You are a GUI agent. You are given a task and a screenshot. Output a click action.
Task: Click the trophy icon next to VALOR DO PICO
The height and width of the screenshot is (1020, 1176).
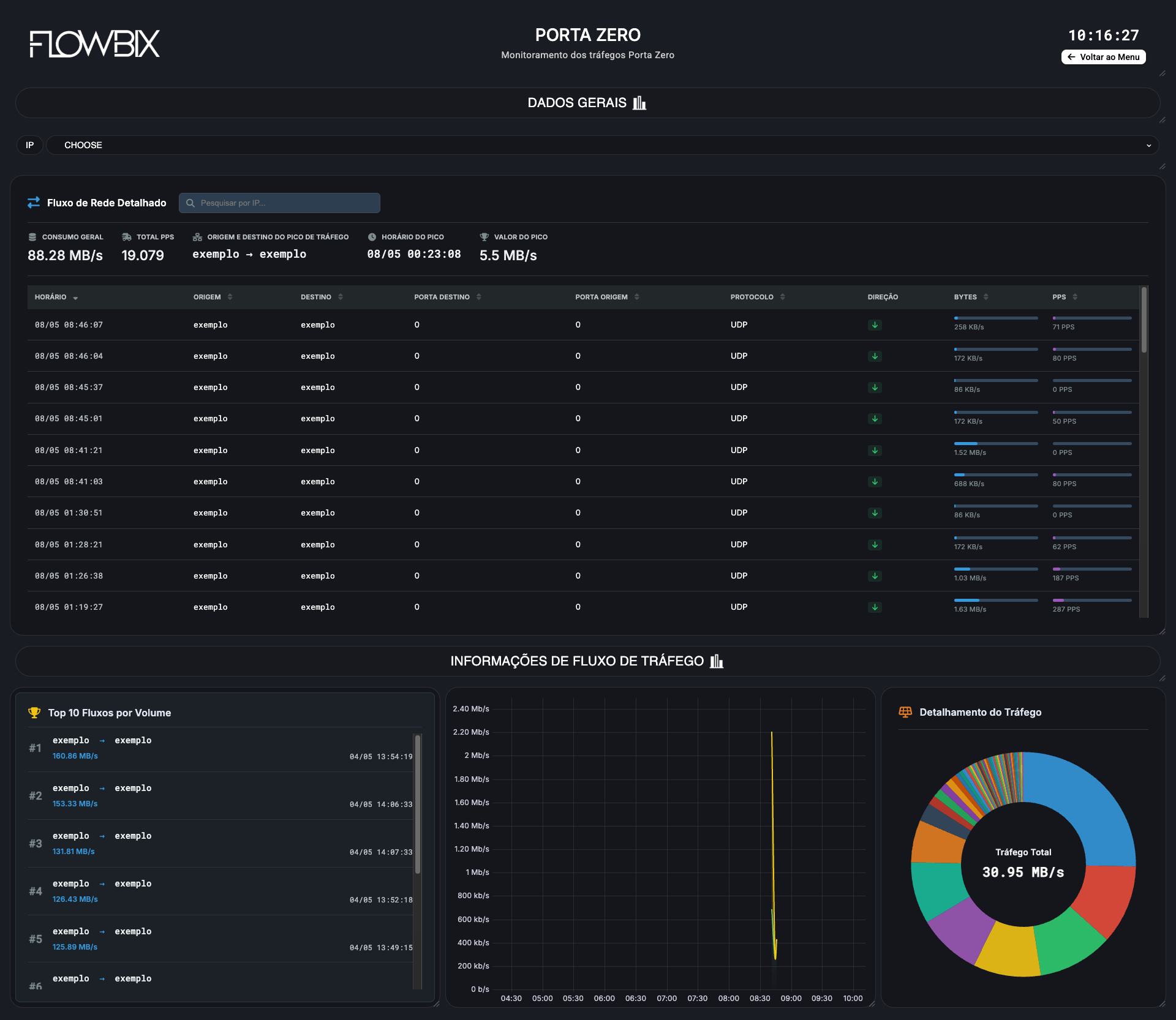[x=484, y=237]
